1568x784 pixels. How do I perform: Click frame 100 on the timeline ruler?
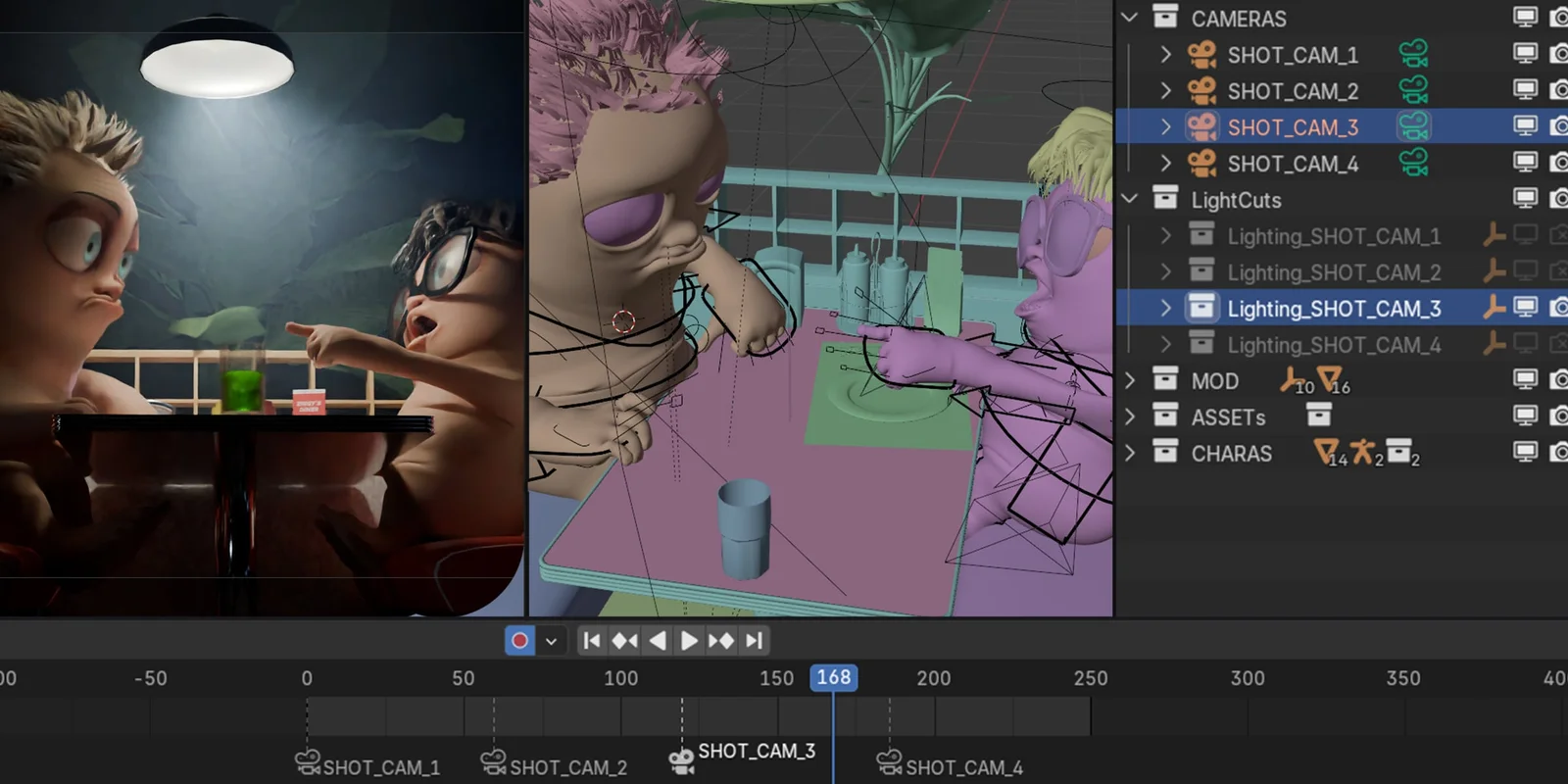[x=620, y=678]
